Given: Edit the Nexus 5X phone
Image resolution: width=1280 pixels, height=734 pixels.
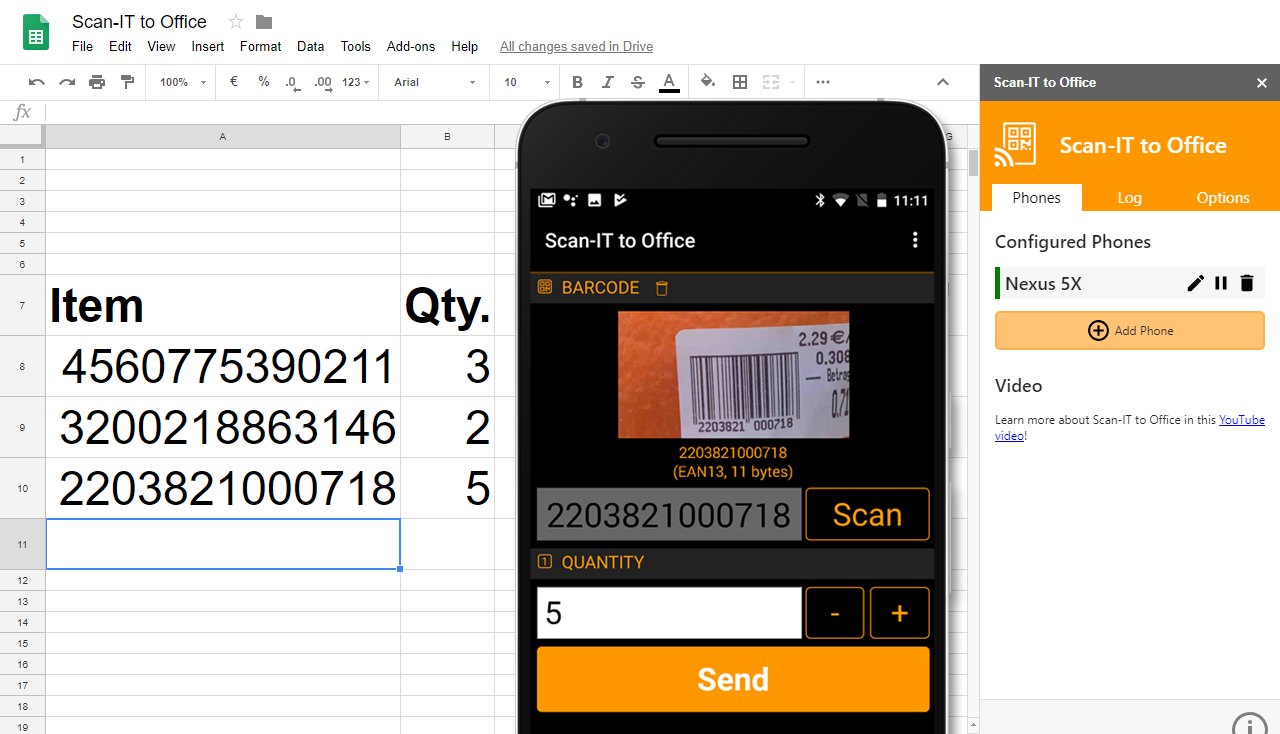Looking at the screenshot, I should [1195, 283].
